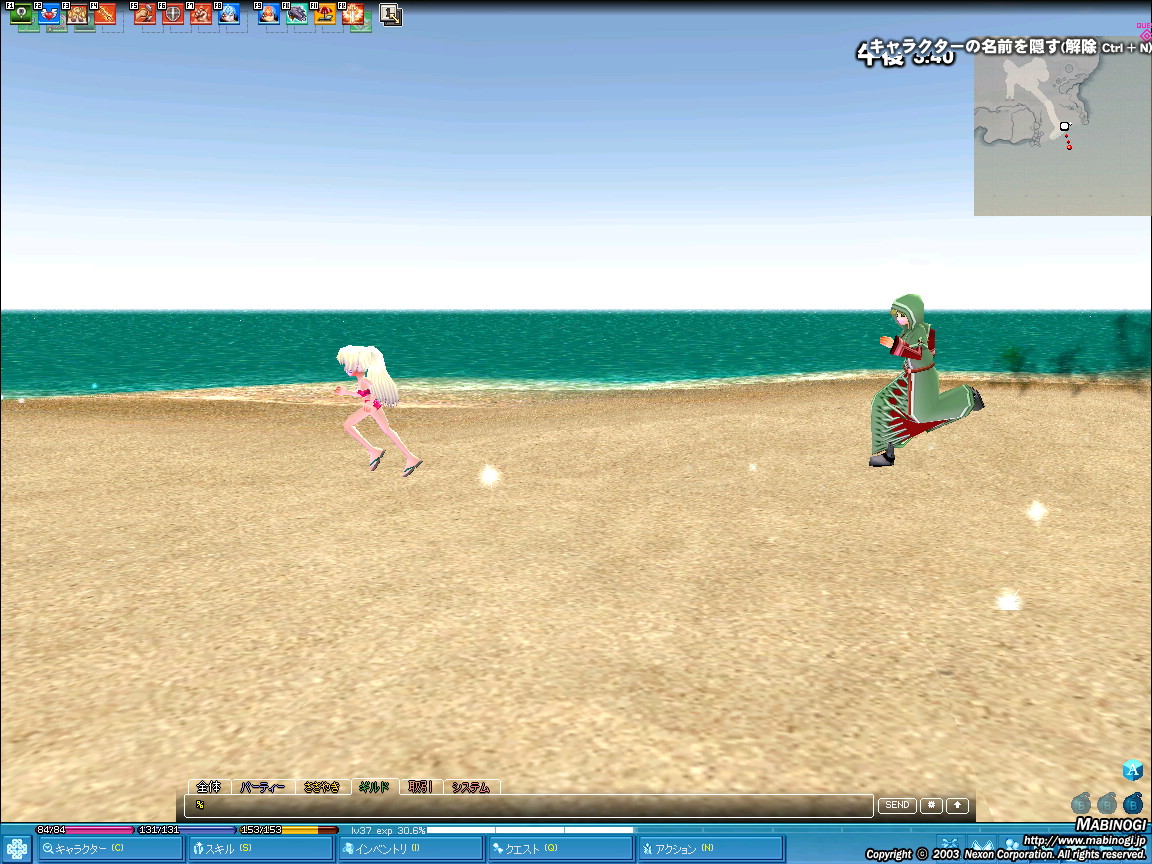Select the 取引 trade chat tab
The height and width of the screenshot is (864, 1152).
click(420, 787)
